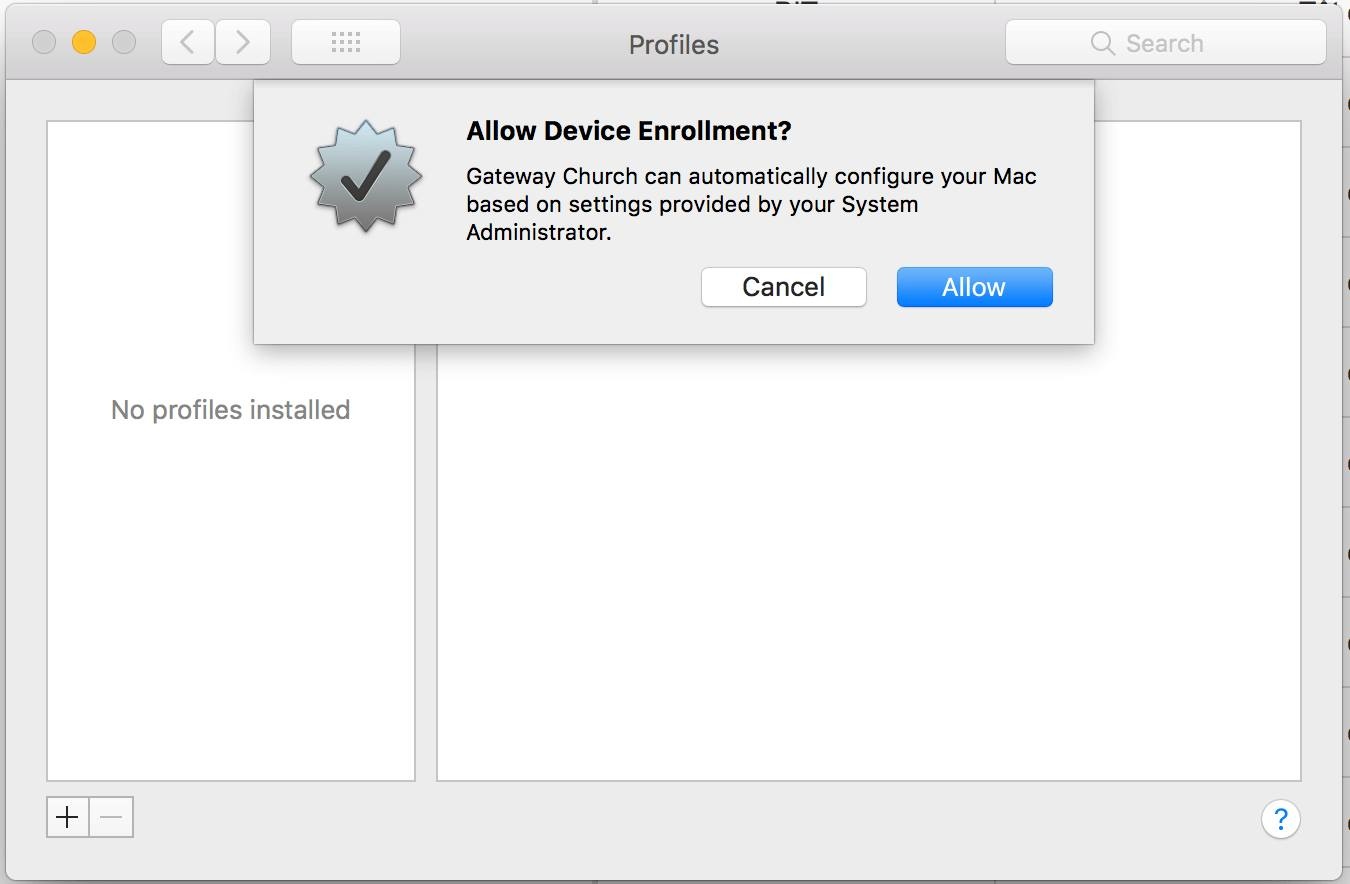The height and width of the screenshot is (884, 1350).
Task: Click the gray close window button
Action: click(x=44, y=42)
